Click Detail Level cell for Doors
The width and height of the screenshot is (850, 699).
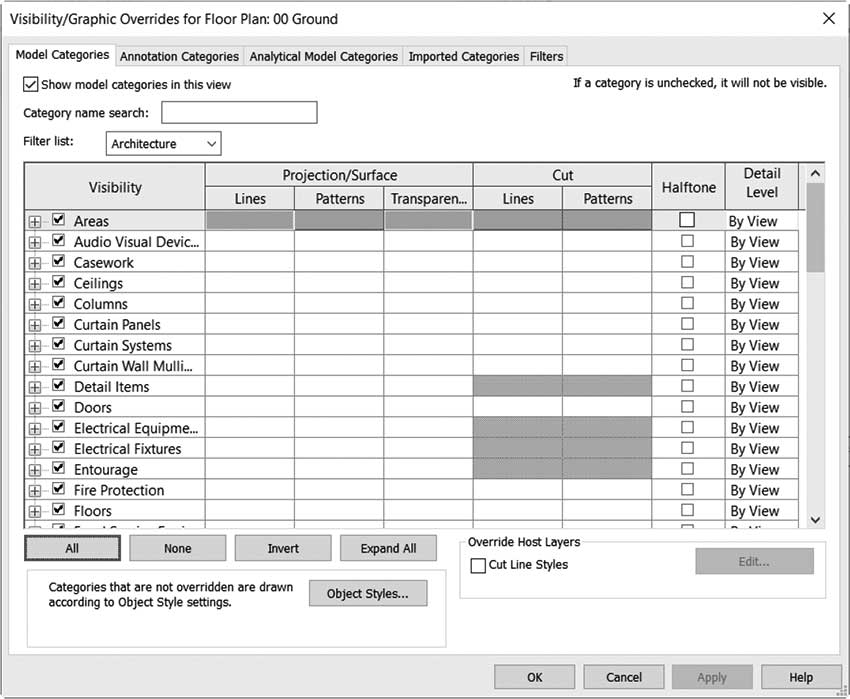pyautogui.click(x=762, y=407)
